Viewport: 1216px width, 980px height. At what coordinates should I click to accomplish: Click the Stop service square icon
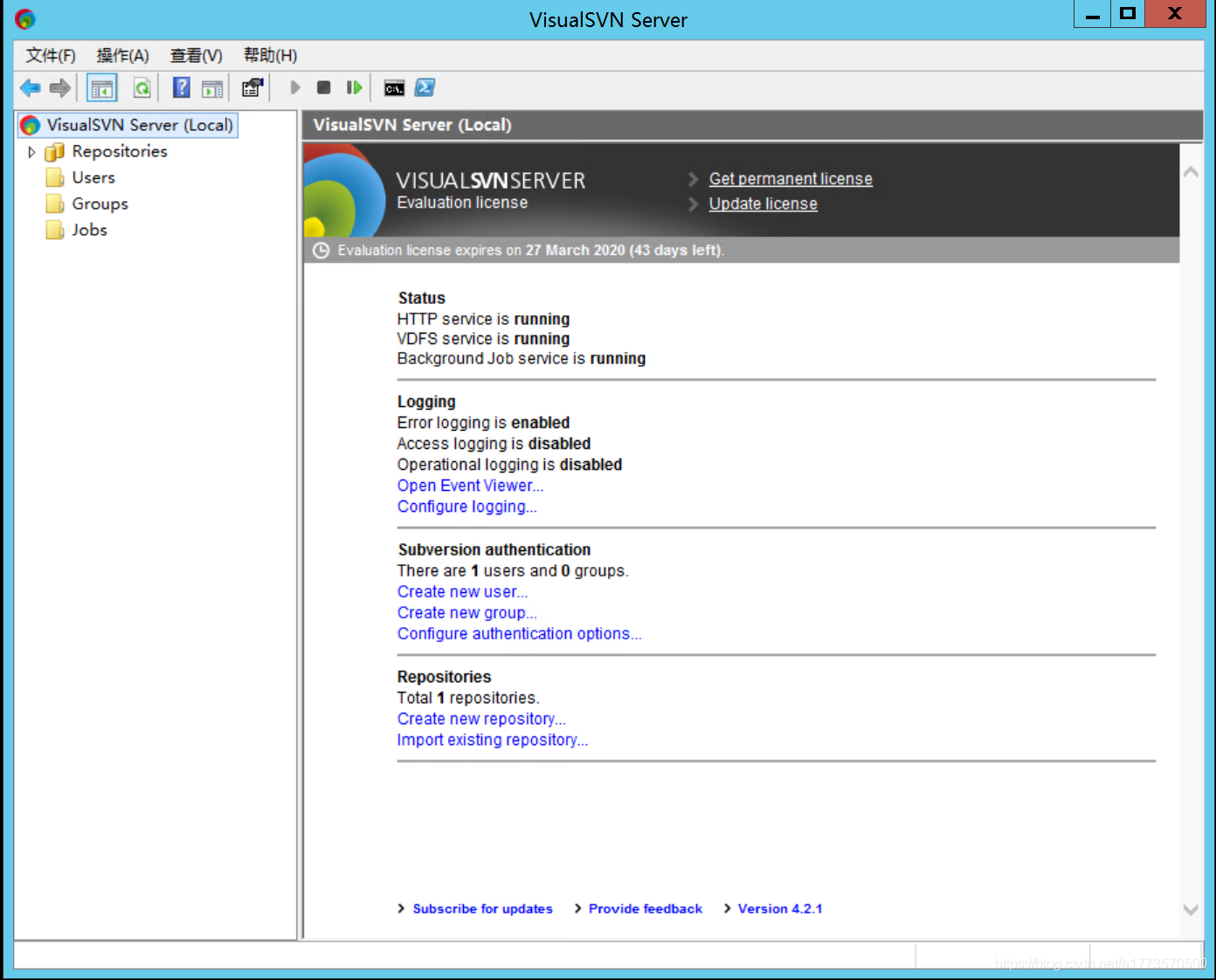(x=324, y=87)
